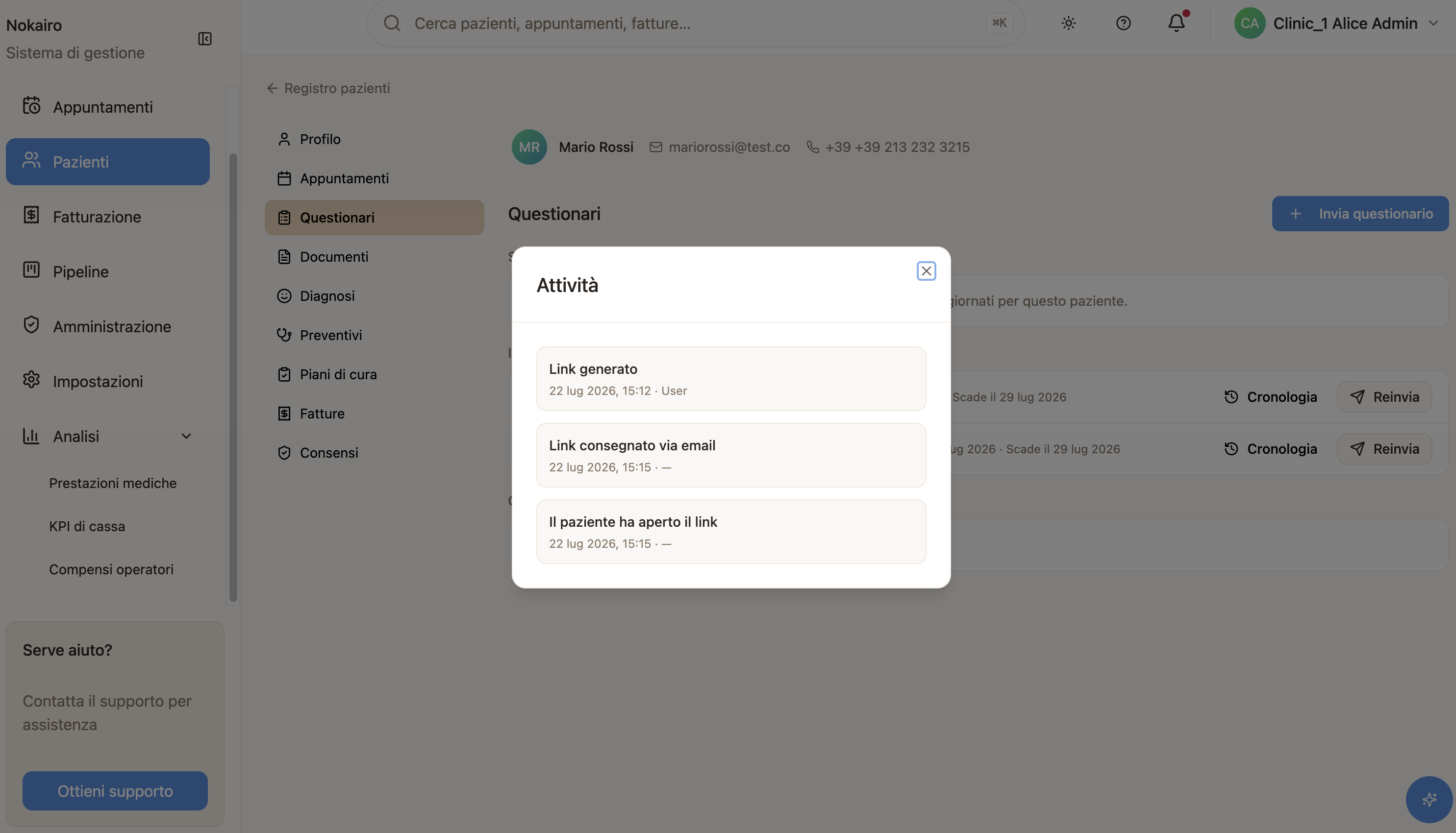Open Appuntamenti in main sidebar

coord(107,107)
